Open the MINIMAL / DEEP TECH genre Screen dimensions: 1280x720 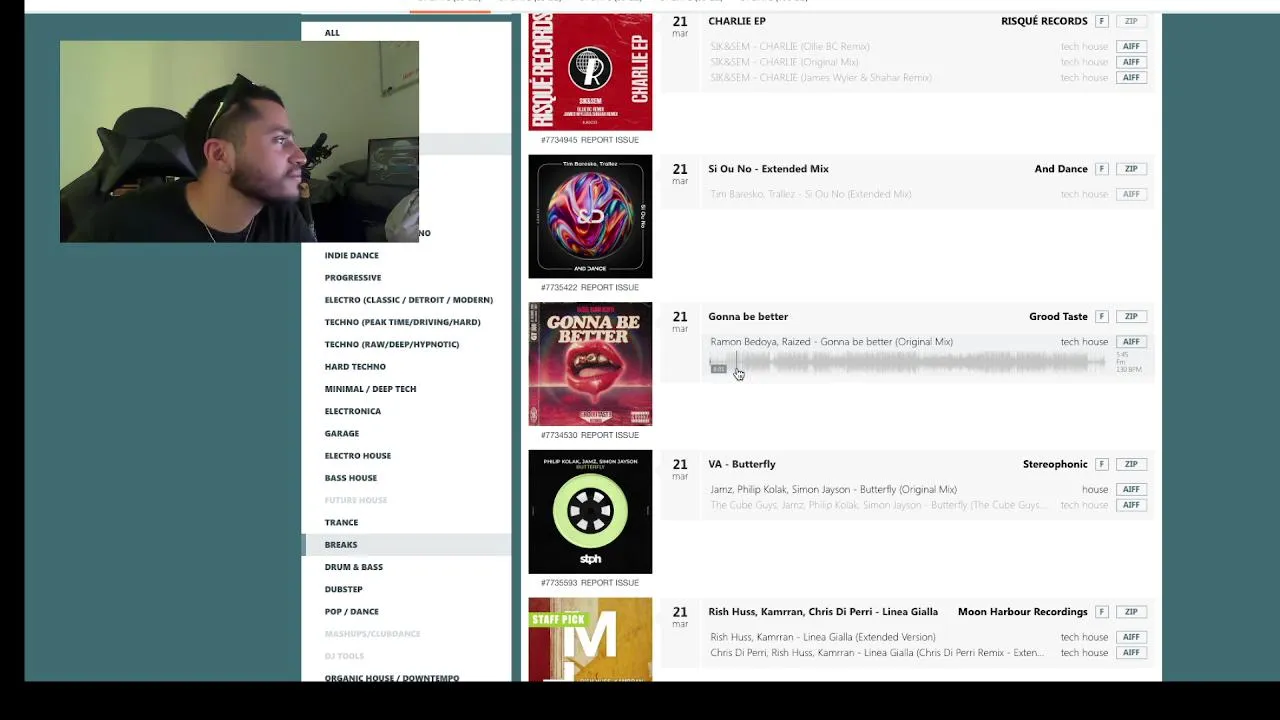pos(370,389)
